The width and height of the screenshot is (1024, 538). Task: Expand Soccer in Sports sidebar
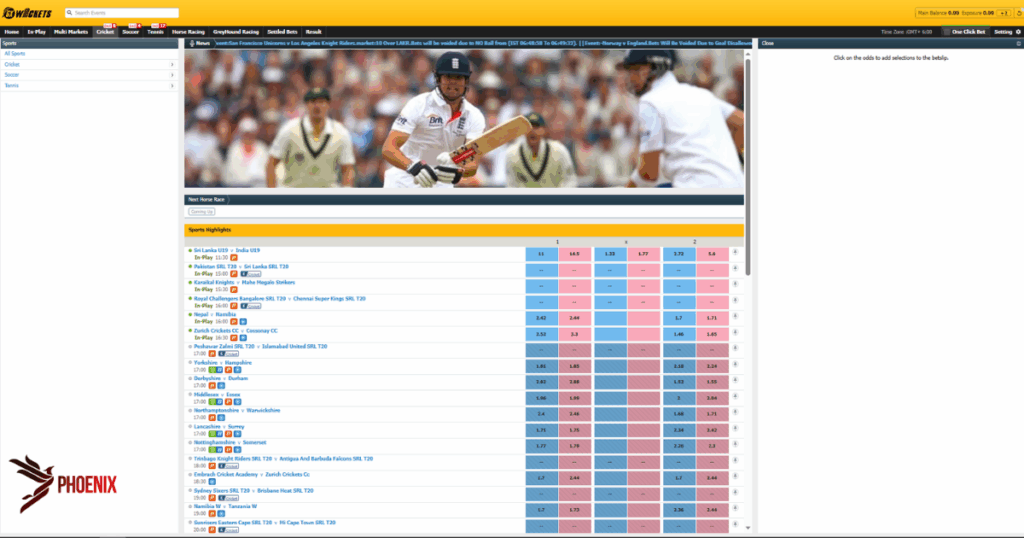(172, 75)
